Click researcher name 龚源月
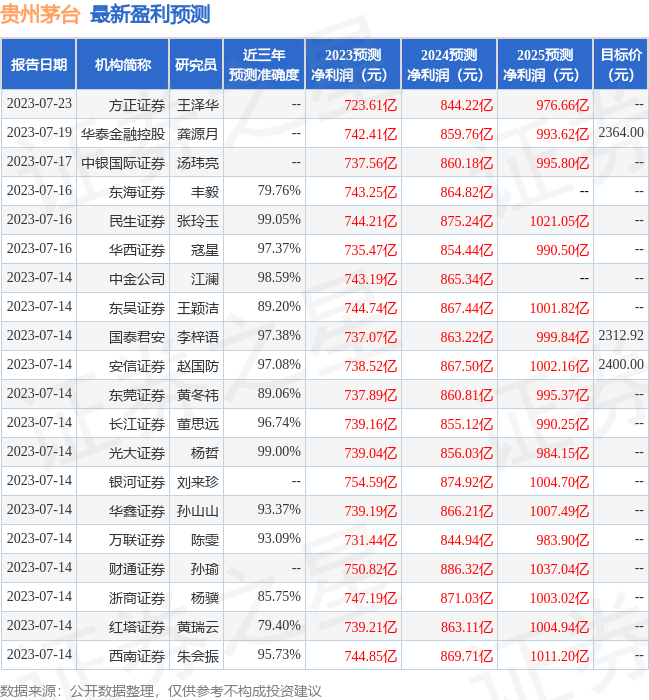 coord(198,134)
